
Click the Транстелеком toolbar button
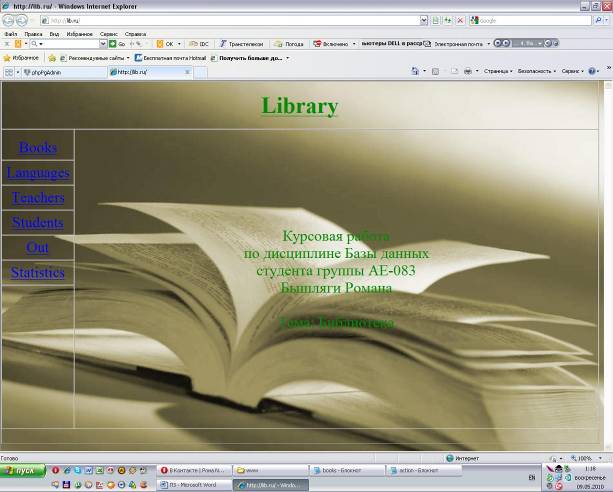[x=240, y=44]
